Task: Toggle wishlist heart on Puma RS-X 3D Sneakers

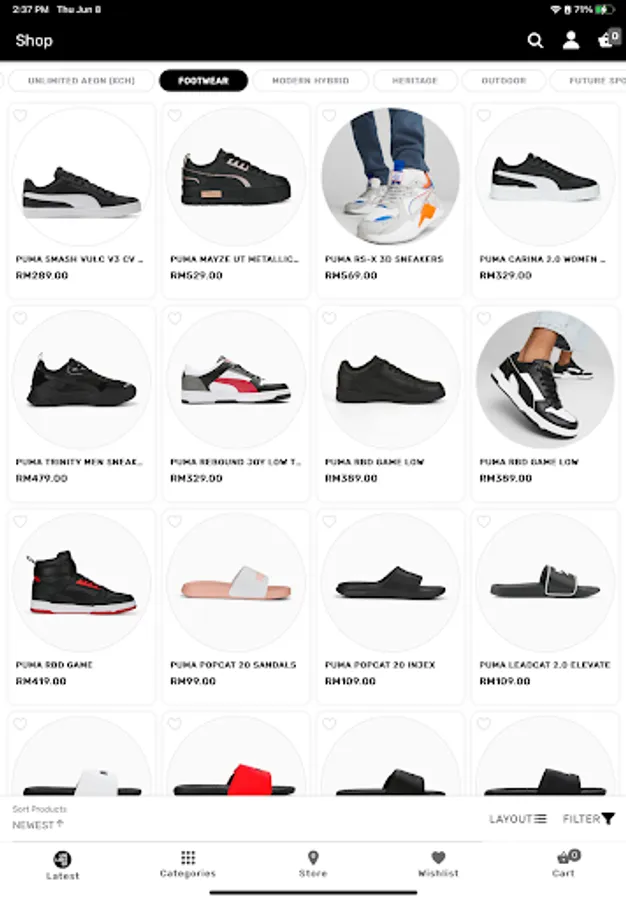Action: pyautogui.click(x=329, y=115)
